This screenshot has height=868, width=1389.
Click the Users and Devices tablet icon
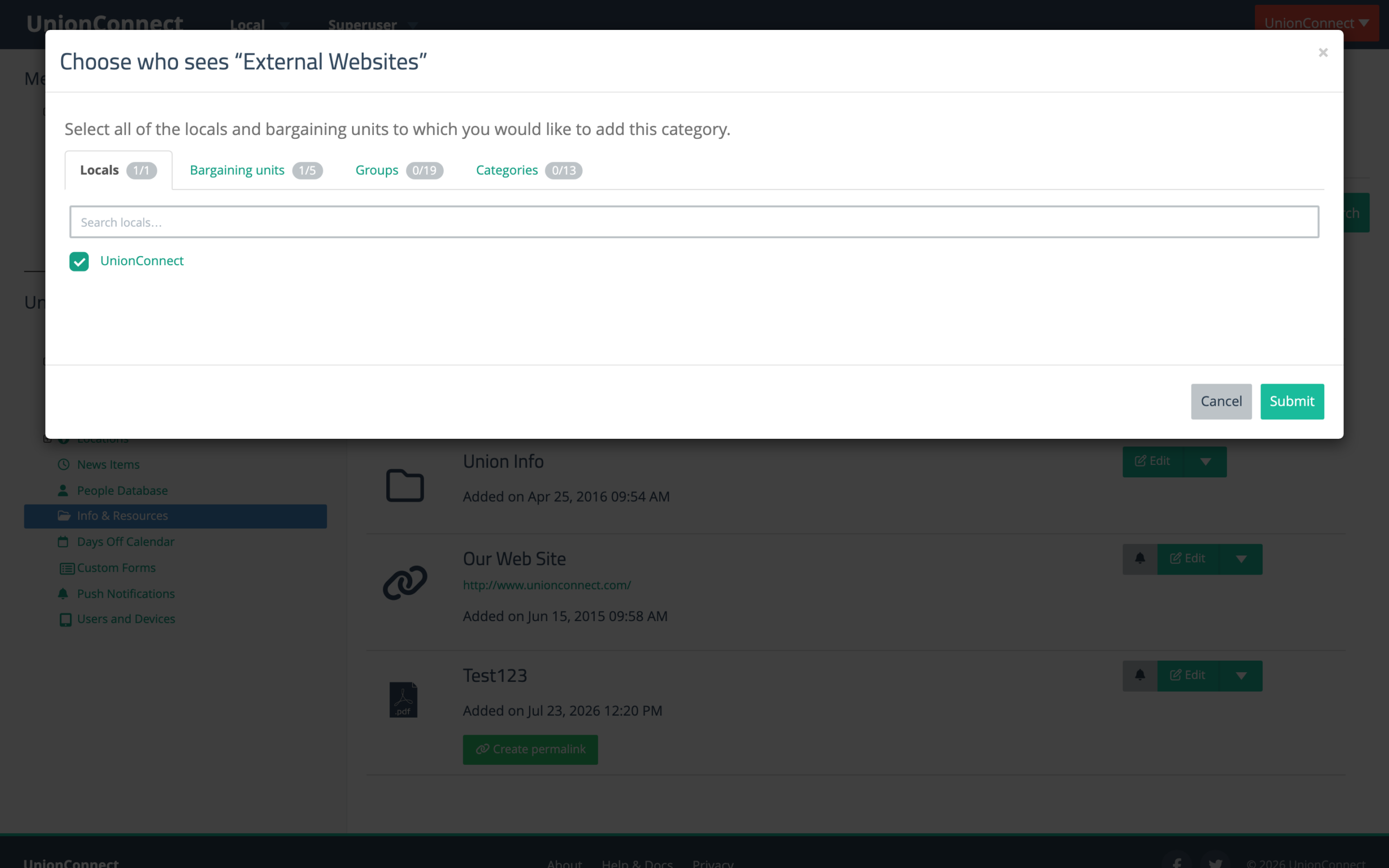point(66,620)
